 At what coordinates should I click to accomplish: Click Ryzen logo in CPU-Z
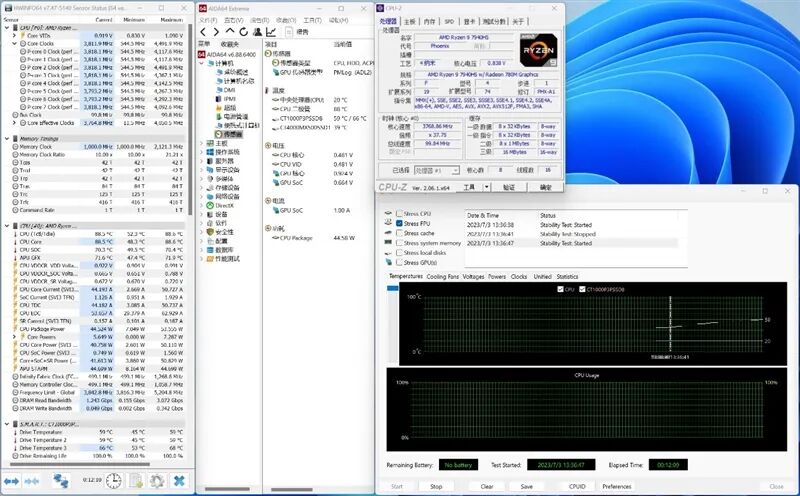pyautogui.click(x=538, y=51)
